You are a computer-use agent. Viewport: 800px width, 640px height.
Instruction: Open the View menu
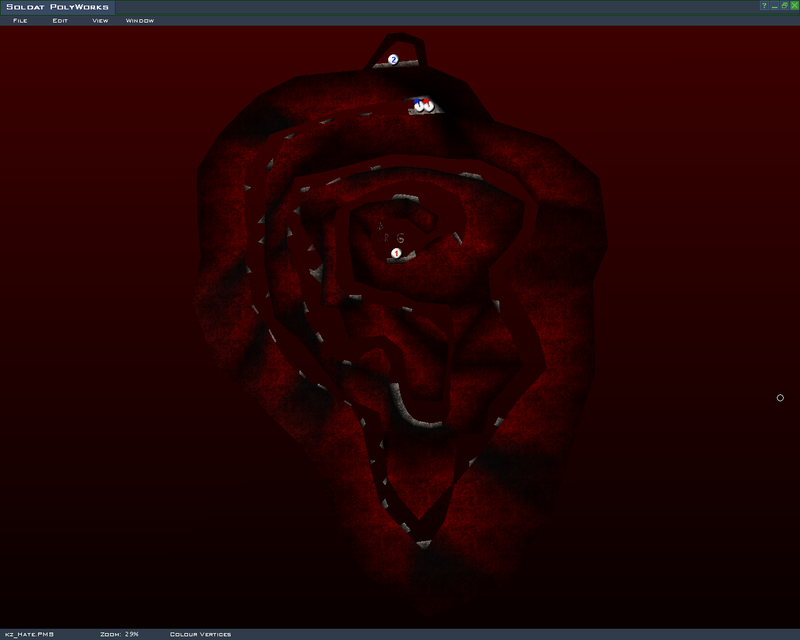[100, 20]
